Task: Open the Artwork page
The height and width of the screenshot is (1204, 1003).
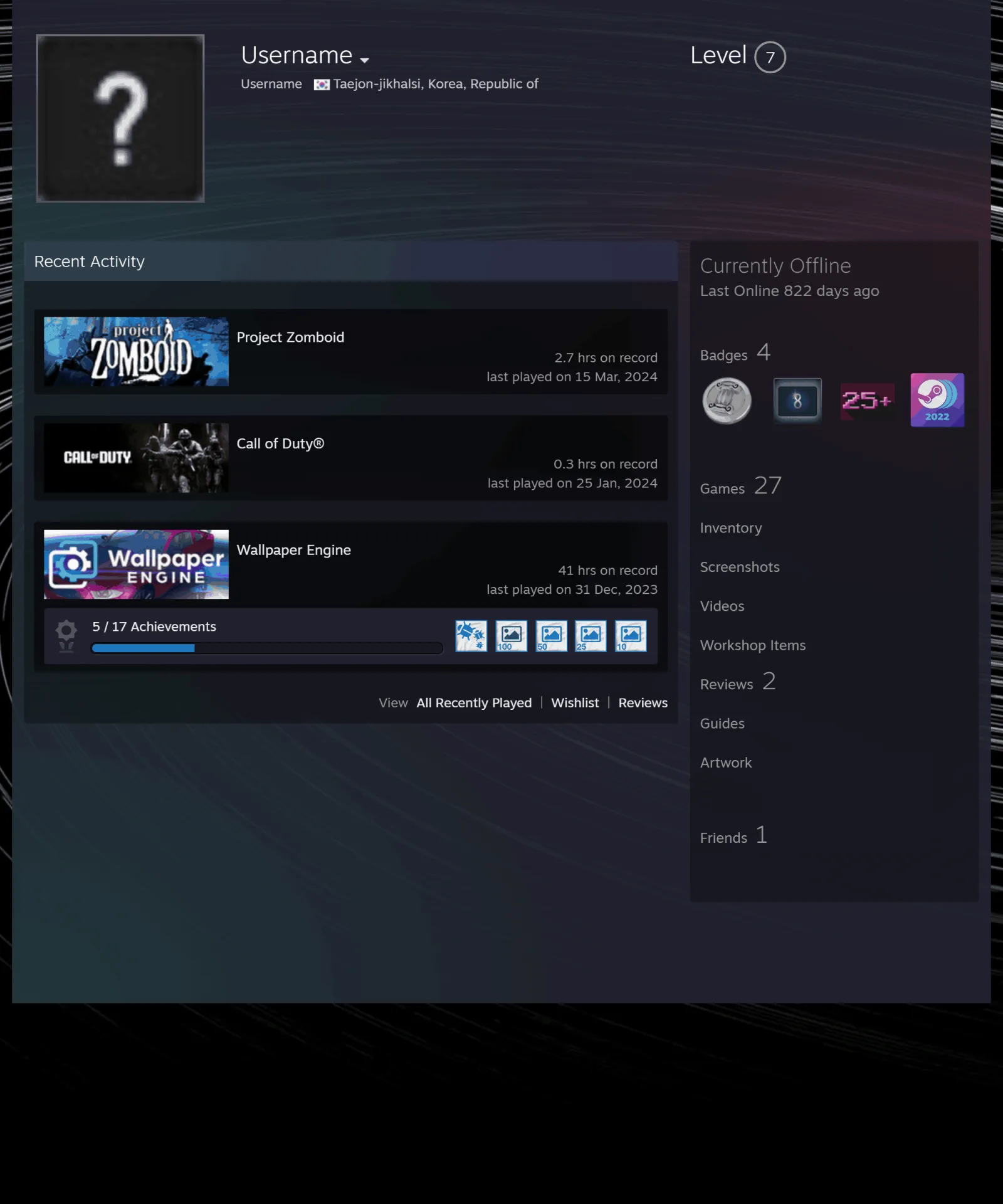Action: [x=726, y=763]
